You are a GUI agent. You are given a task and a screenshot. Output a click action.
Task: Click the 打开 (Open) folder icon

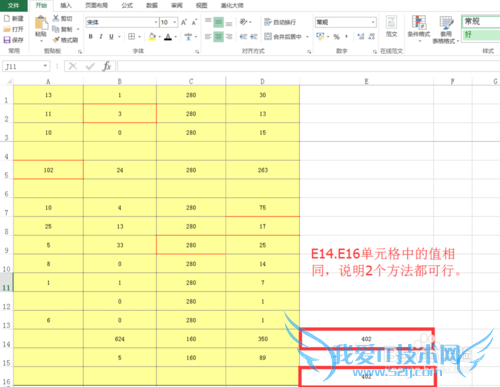[x=7, y=29]
